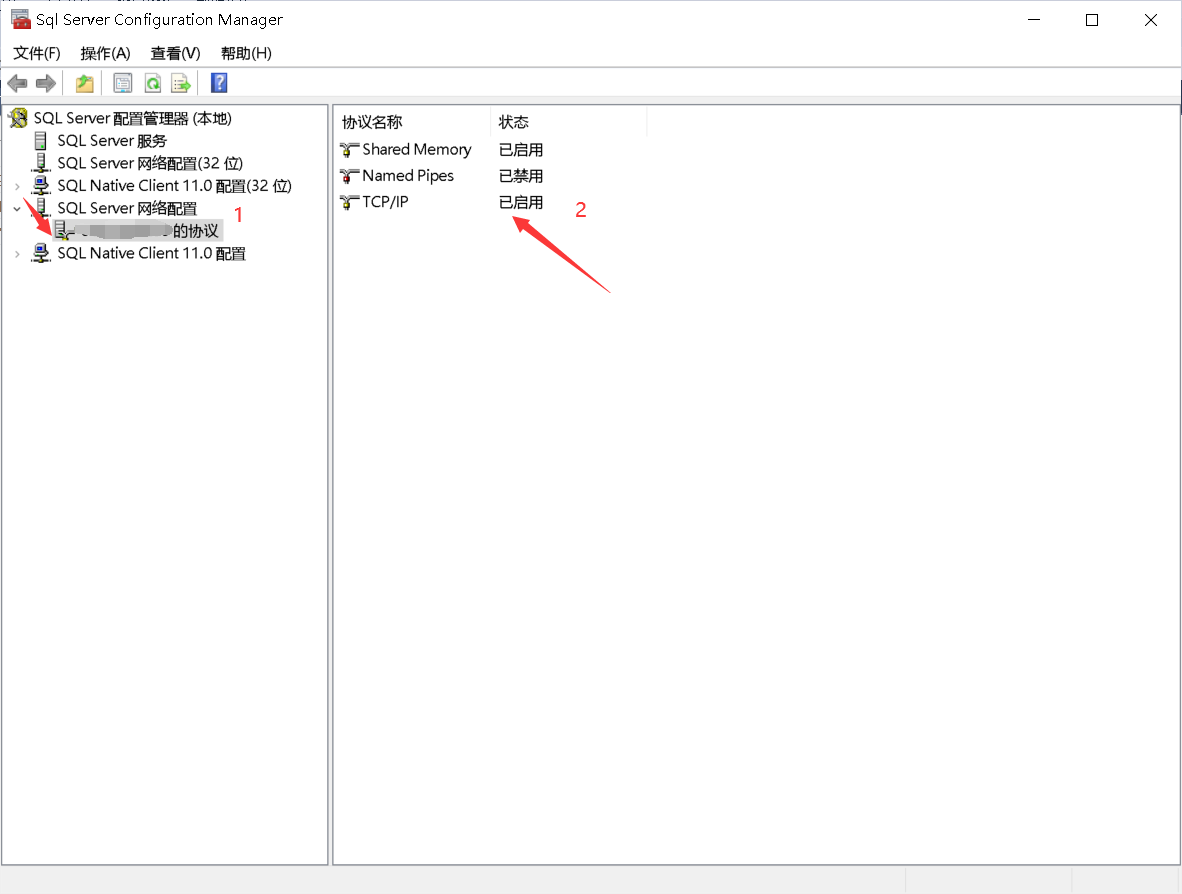1182x894 pixels.
Task: Click the SQL Native Client 11.0 配置 icon
Action: [41, 253]
